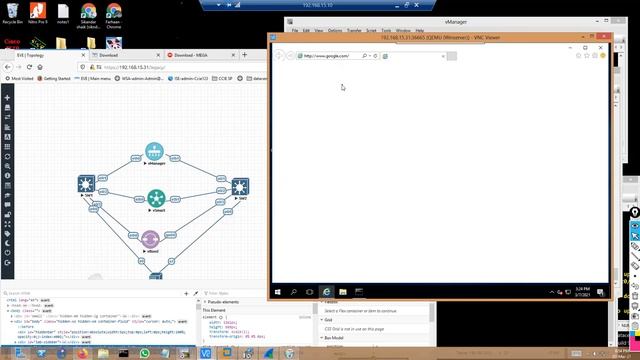This screenshot has height=360, width=640.
Task: Open the File menu in vManager window
Action: pyautogui.click(x=295, y=31)
